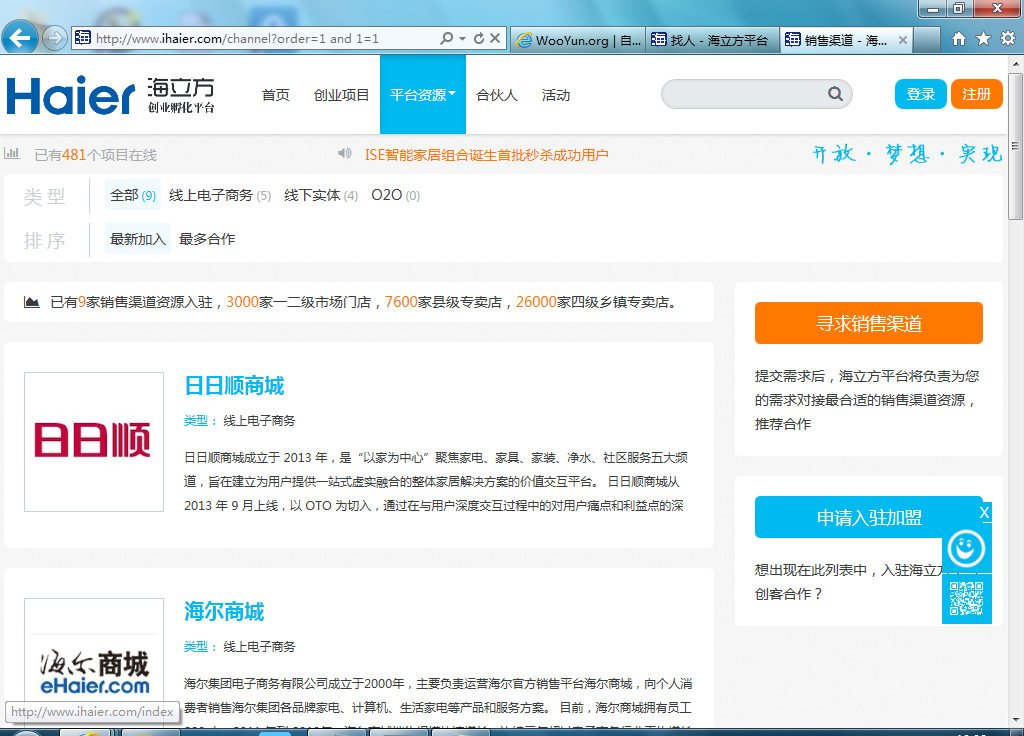1024x736 pixels.
Task: Click the page vertical scrollbar thumb
Action: [x=1015, y=147]
